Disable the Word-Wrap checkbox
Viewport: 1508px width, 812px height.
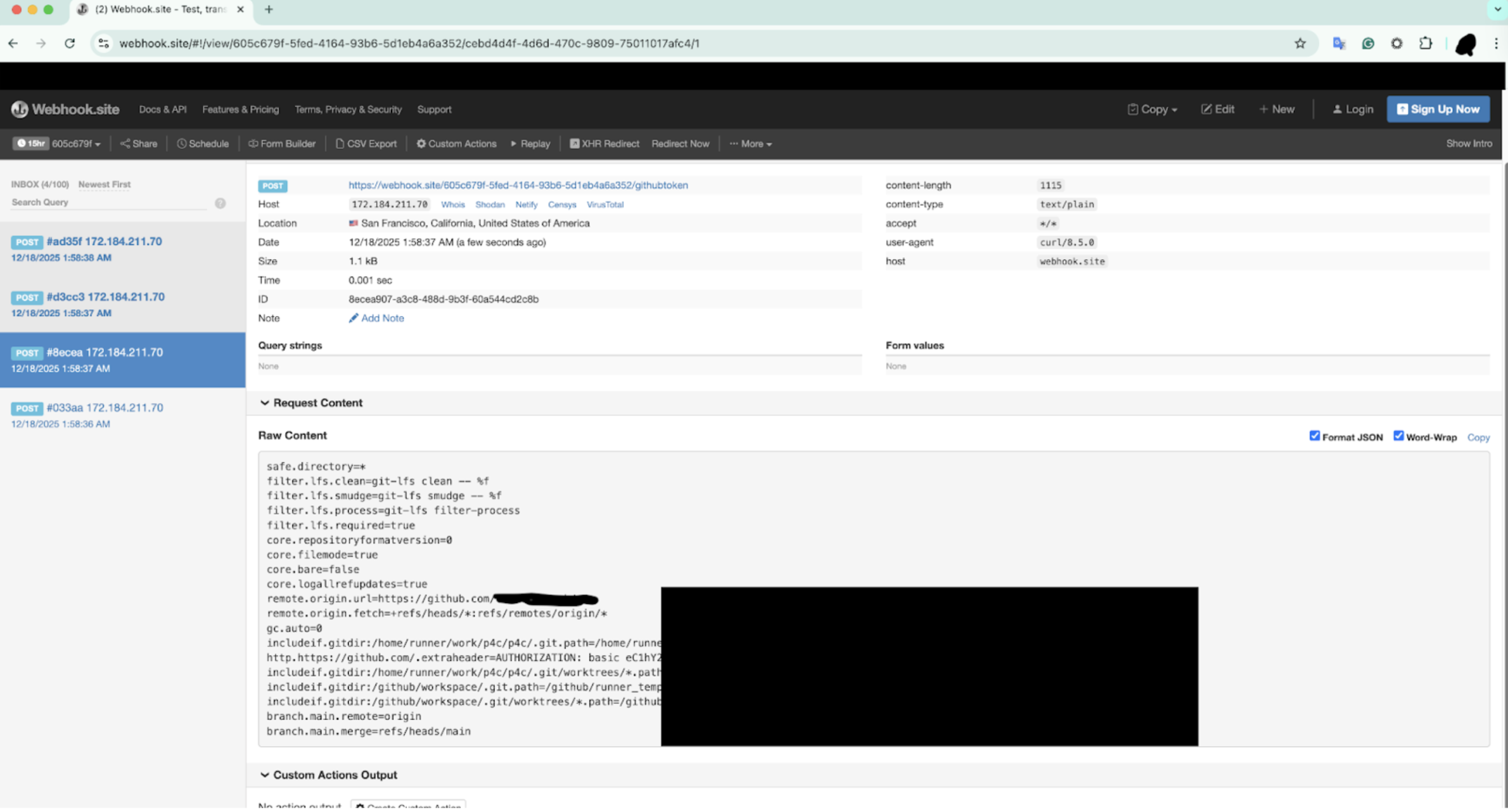pyautogui.click(x=1398, y=436)
